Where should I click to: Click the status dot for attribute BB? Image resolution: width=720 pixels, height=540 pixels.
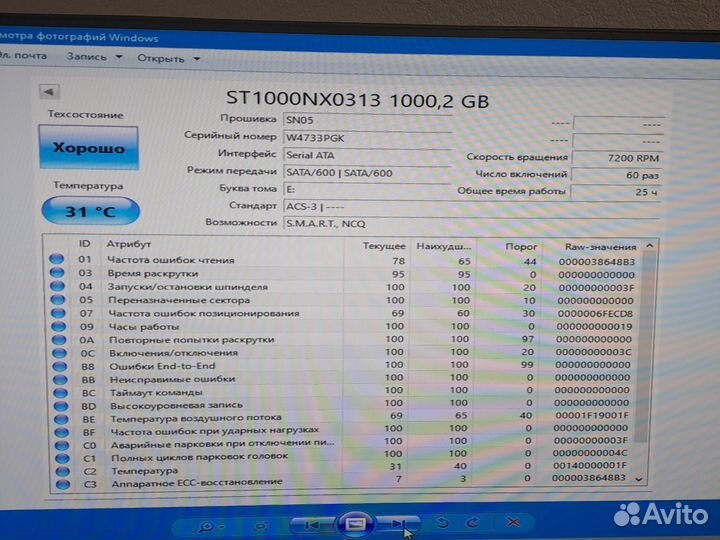click(61, 380)
